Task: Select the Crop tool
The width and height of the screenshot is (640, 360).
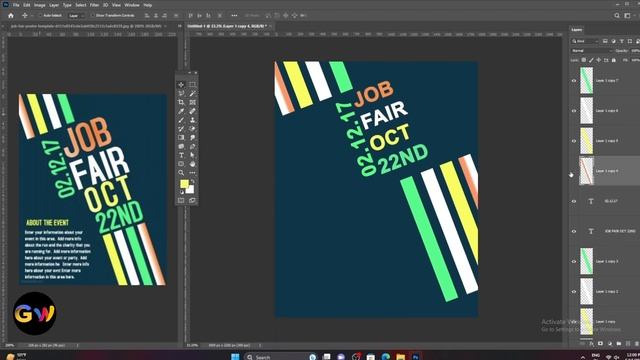Action: (181, 102)
